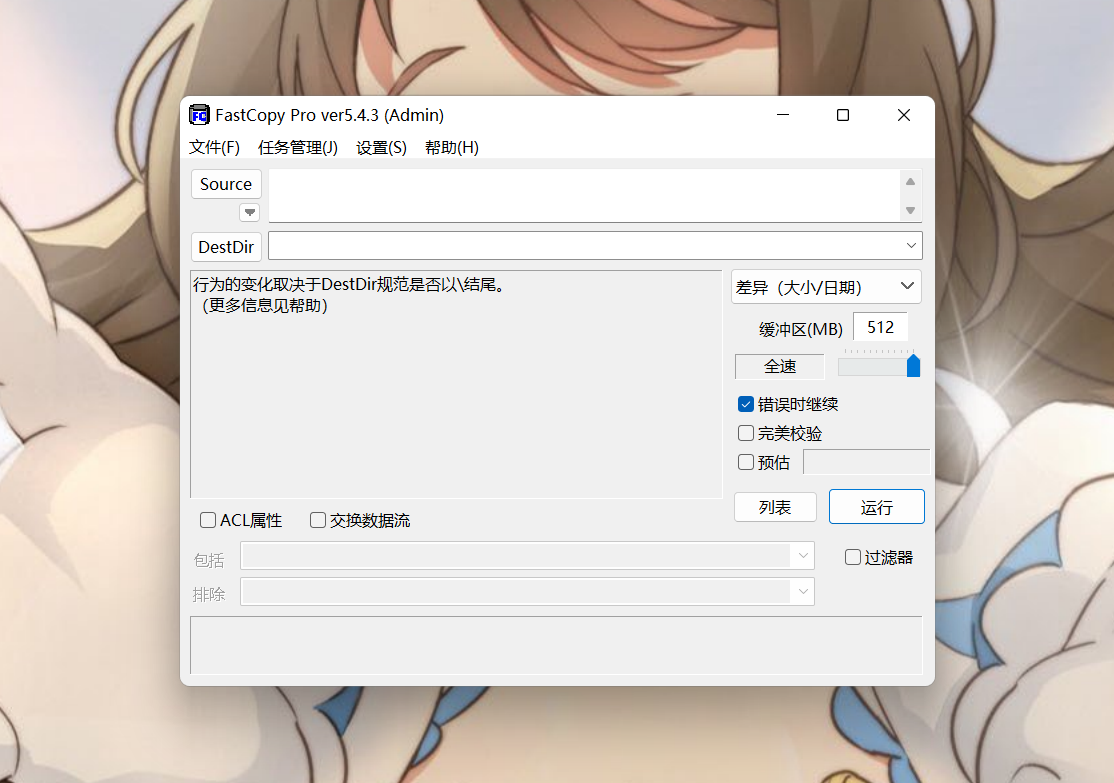Screen dimensions: 1114x783
Task: Click the 列表 button
Action: pos(775,507)
